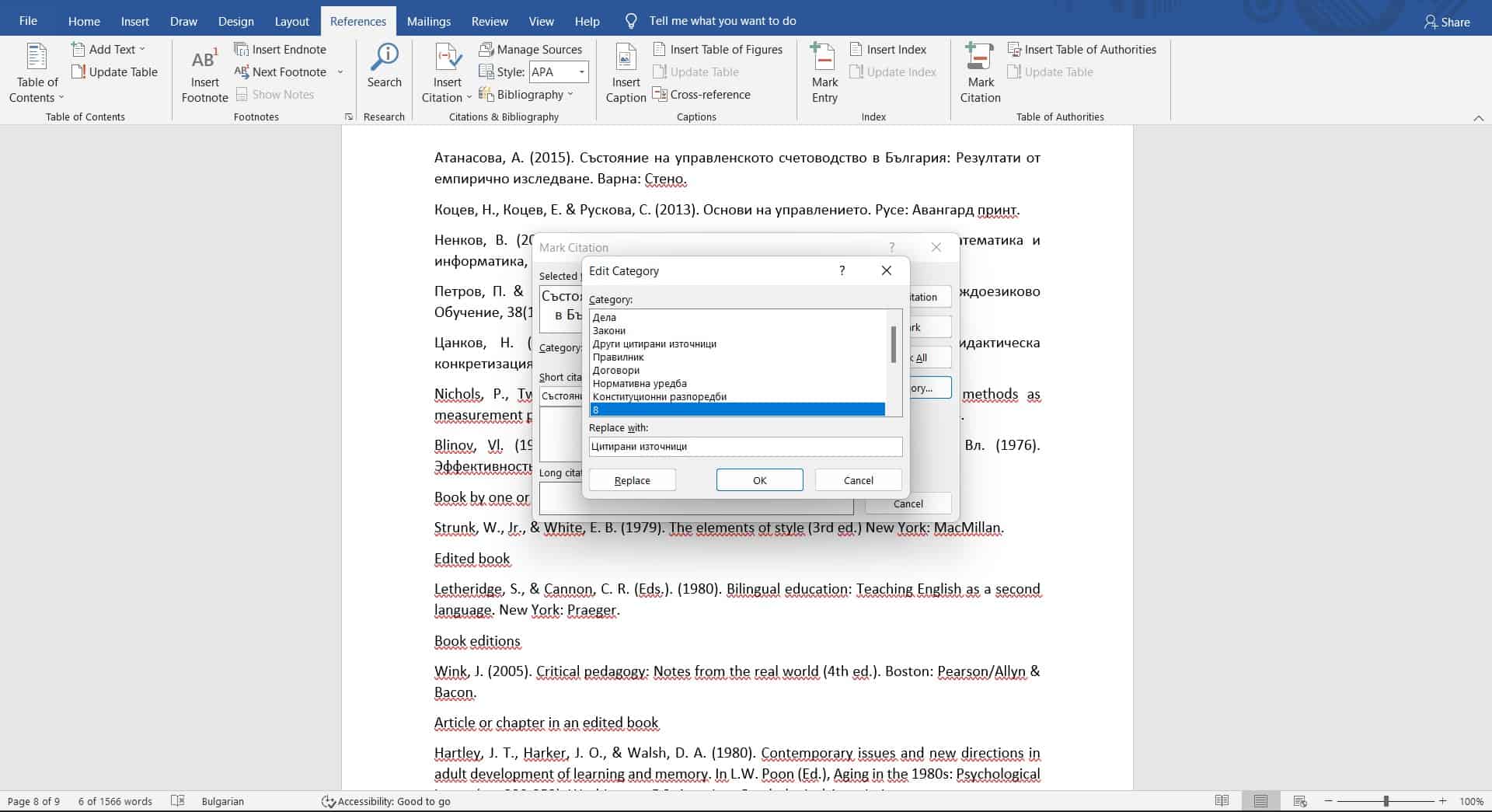The width and height of the screenshot is (1492, 812).
Task: Click Insert Citation
Action: [447, 74]
